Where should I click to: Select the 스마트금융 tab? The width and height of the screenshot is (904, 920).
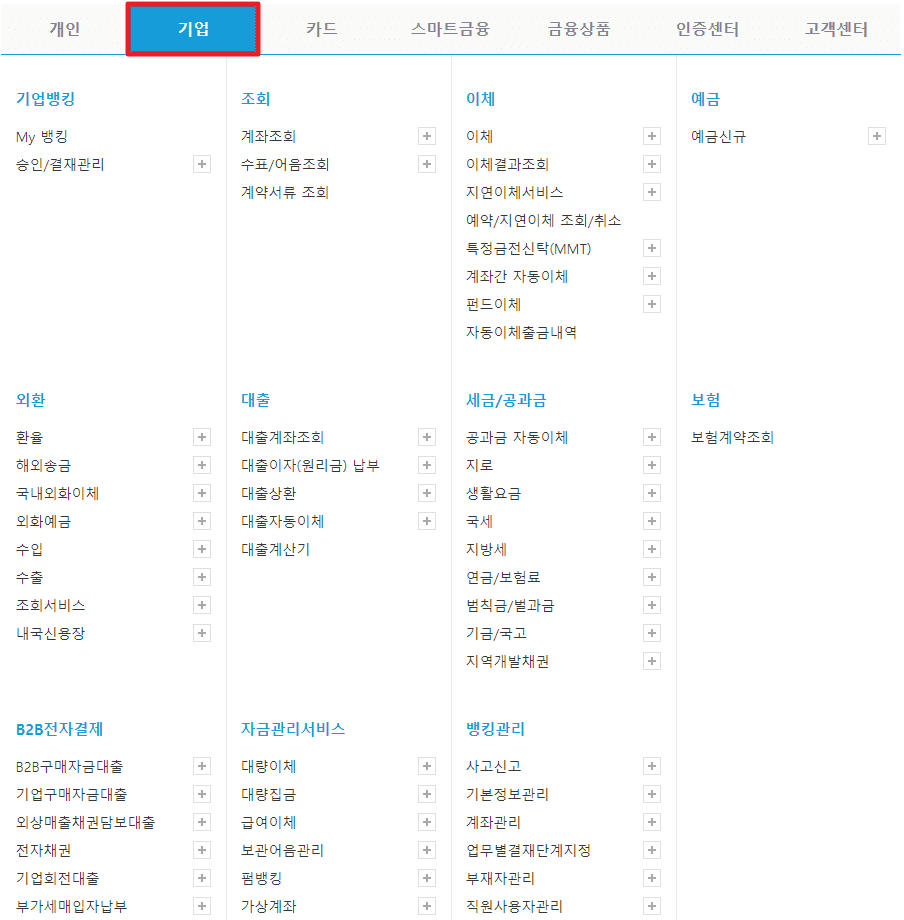click(x=449, y=29)
